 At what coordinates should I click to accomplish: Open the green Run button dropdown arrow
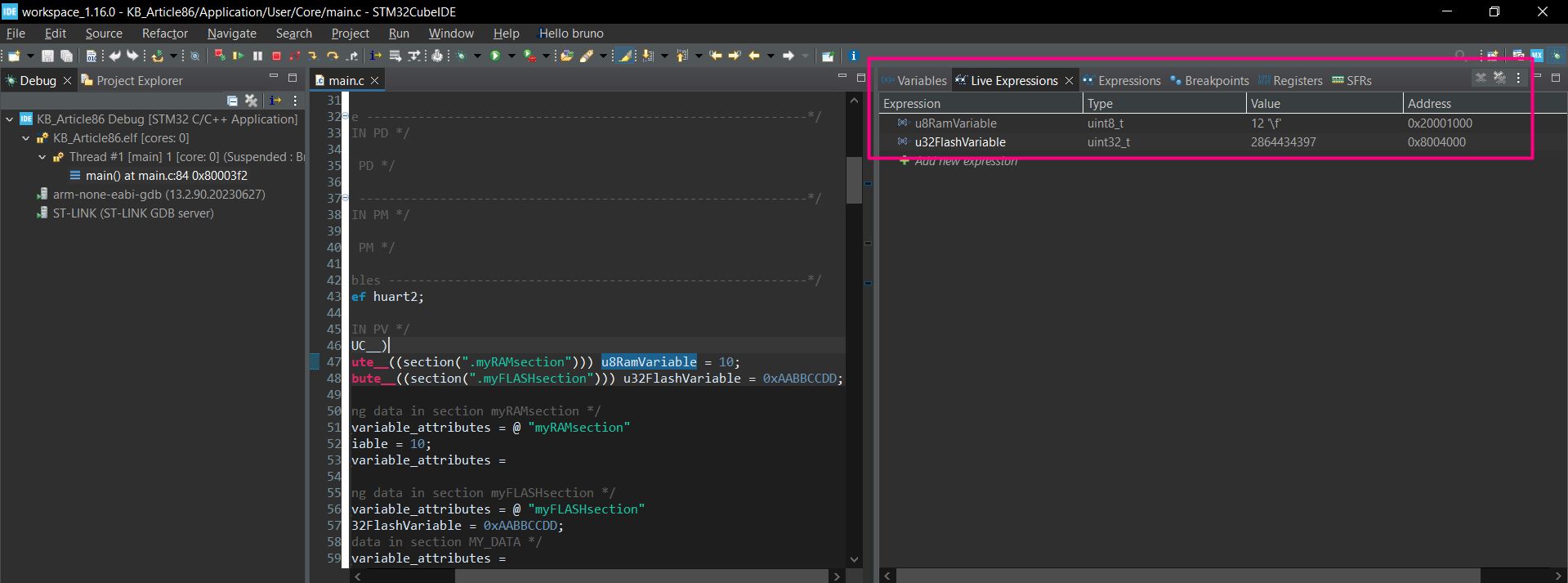[511, 56]
